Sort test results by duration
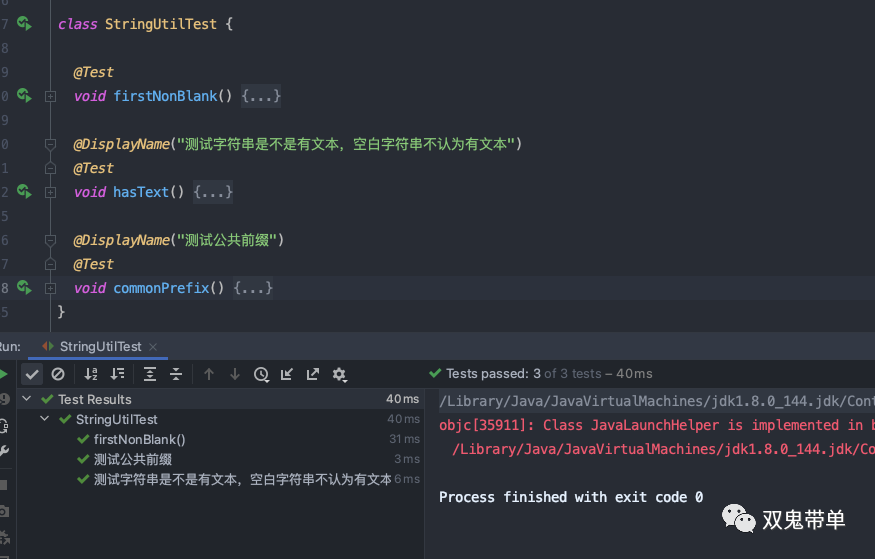 [x=118, y=374]
